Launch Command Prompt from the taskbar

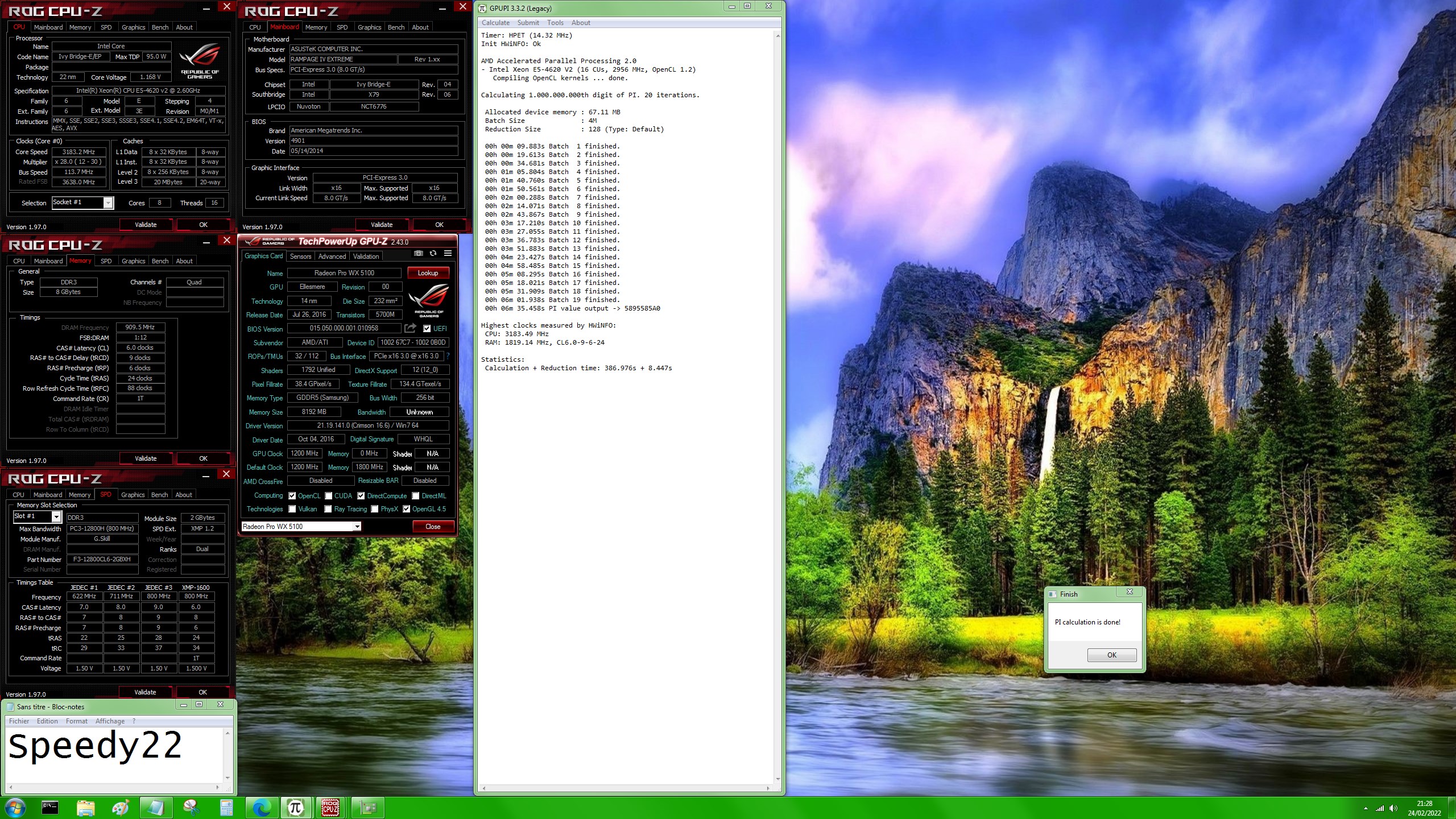pyautogui.click(x=50, y=808)
